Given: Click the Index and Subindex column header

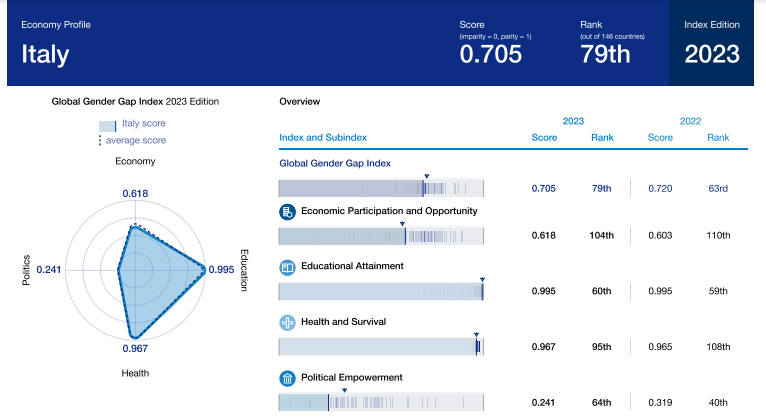Looking at the screenshot, I should pyautogui.click(x=322, y=137).
